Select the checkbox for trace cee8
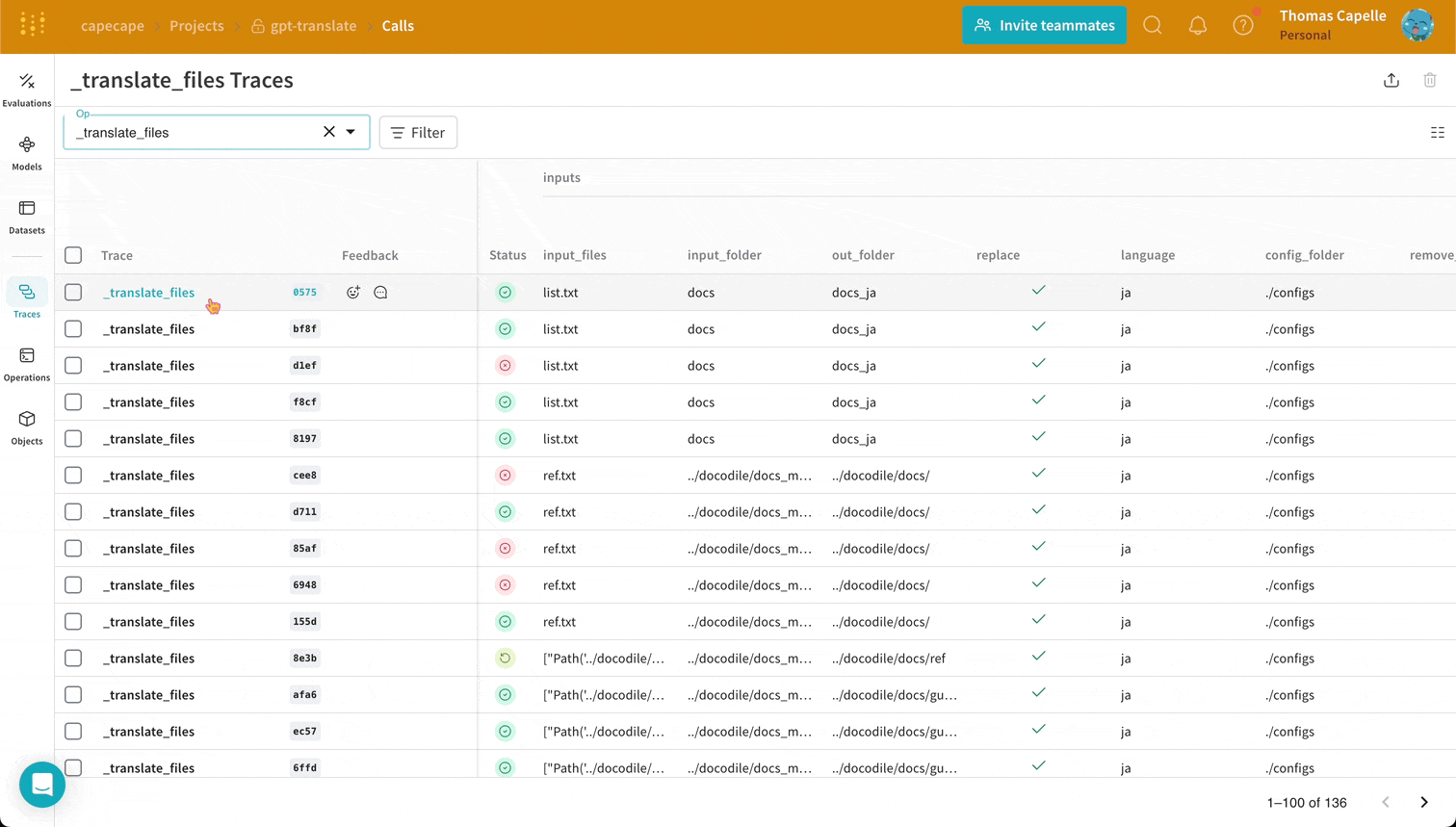The height and width of the screenshot is (827, 1456). pos(73,476)
